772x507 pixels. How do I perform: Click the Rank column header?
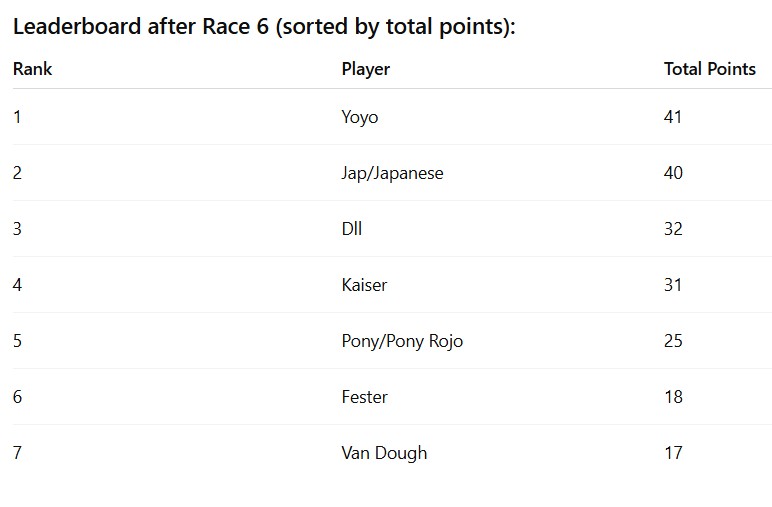(32, 69)
